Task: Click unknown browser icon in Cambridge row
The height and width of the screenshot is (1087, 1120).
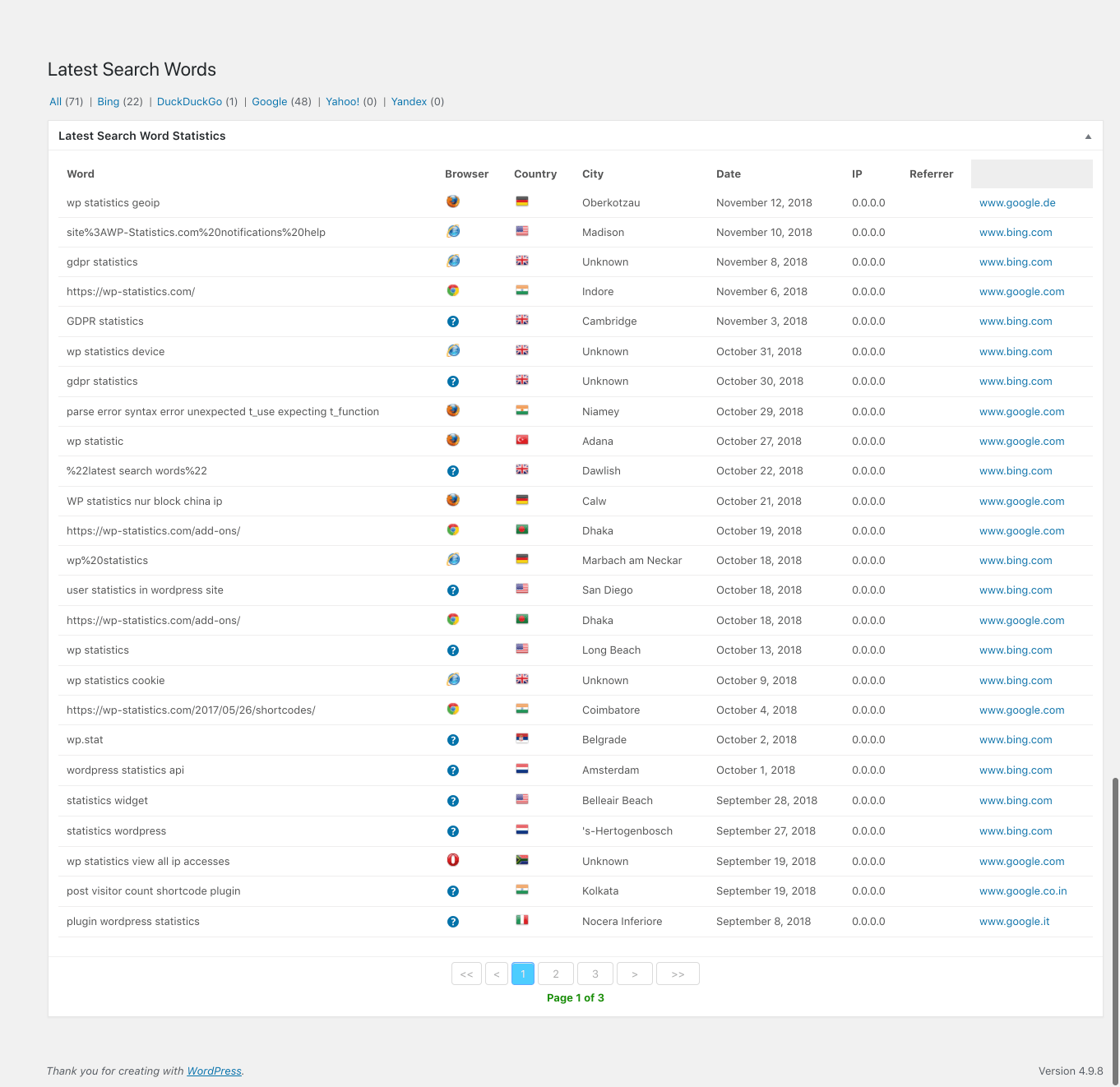Action: click(x=453, y=321)
